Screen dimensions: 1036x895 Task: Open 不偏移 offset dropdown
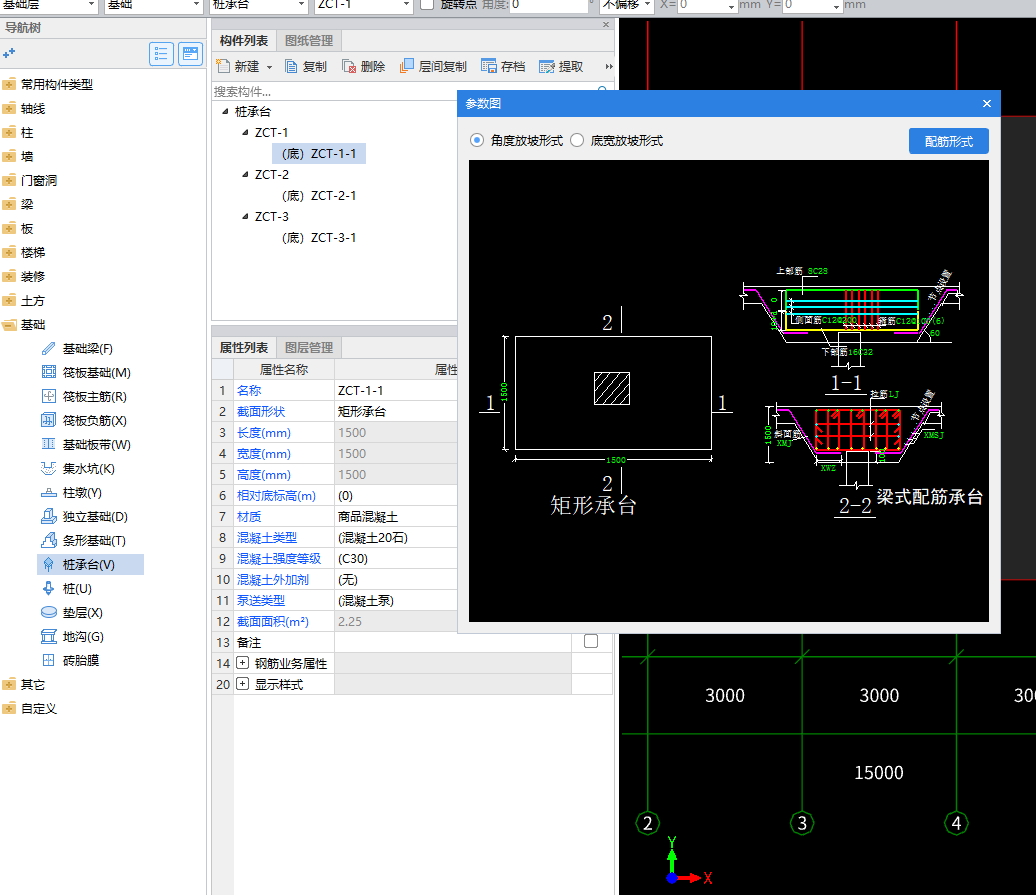pos(648,5)
